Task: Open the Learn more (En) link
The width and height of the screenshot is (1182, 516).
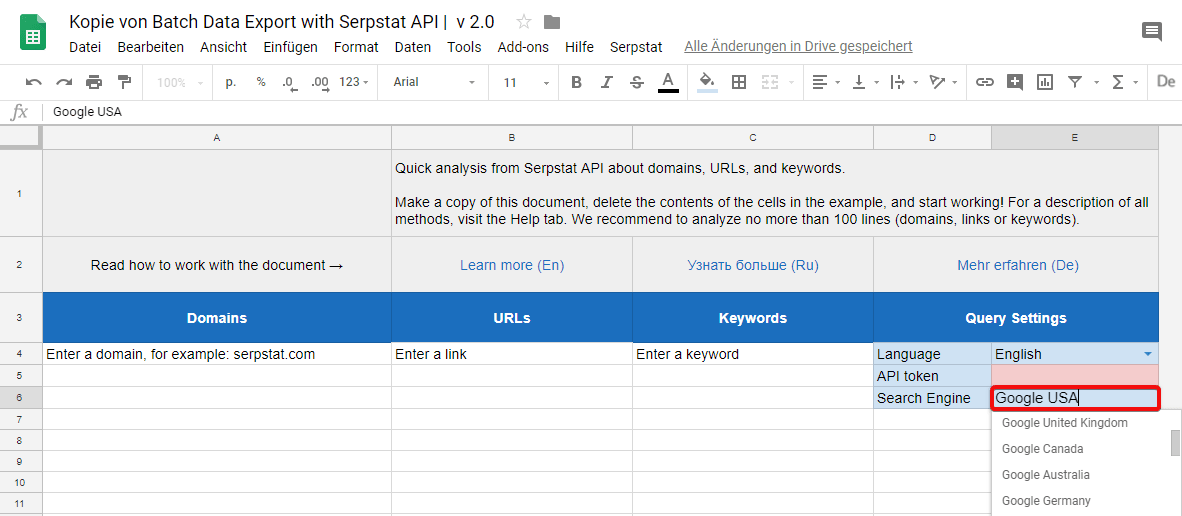Action: click(512, 265)
